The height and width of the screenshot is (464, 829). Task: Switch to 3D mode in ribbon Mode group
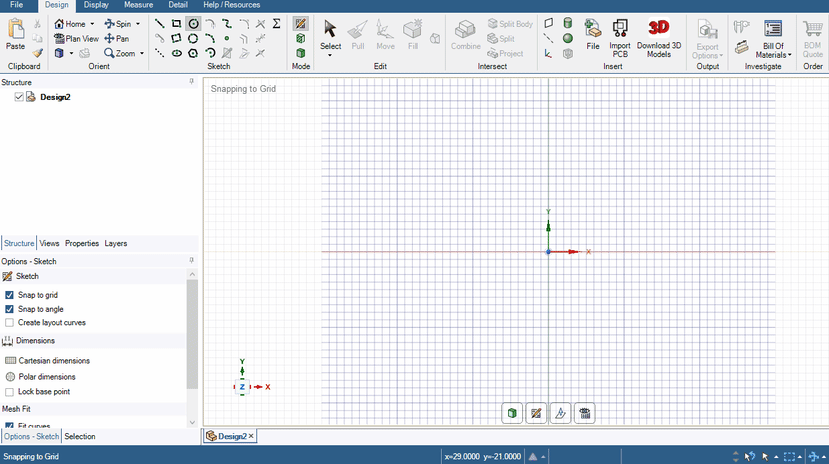[x=300, y=53]
